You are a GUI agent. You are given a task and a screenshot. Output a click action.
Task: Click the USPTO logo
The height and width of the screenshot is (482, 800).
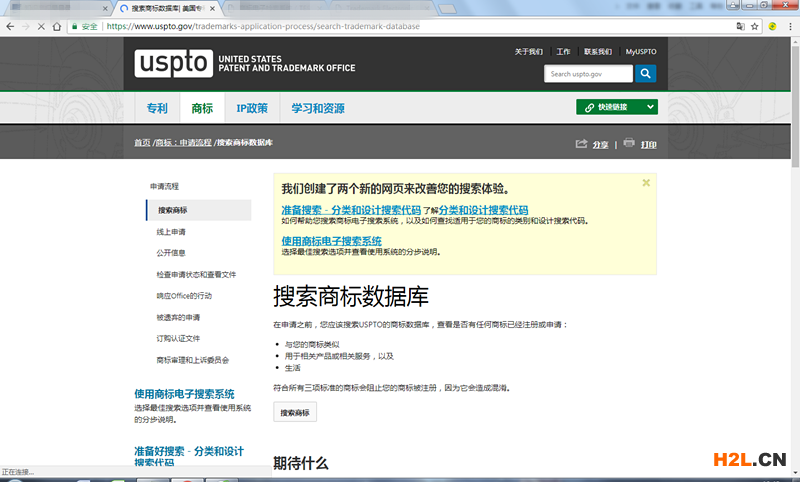pyautogui.click(x=174, y=63)
